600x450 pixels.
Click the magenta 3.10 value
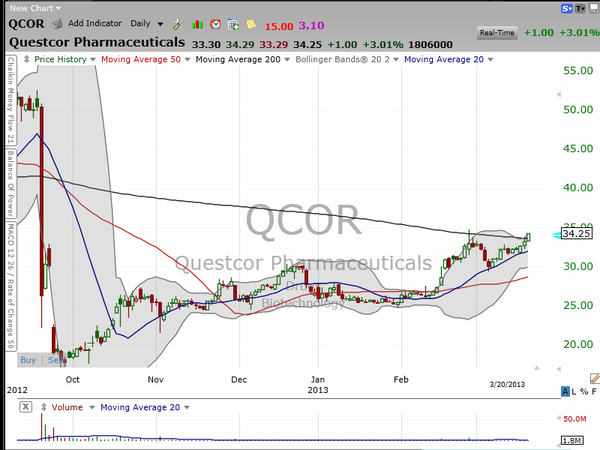pyautogui.click(x=311, y=26)
